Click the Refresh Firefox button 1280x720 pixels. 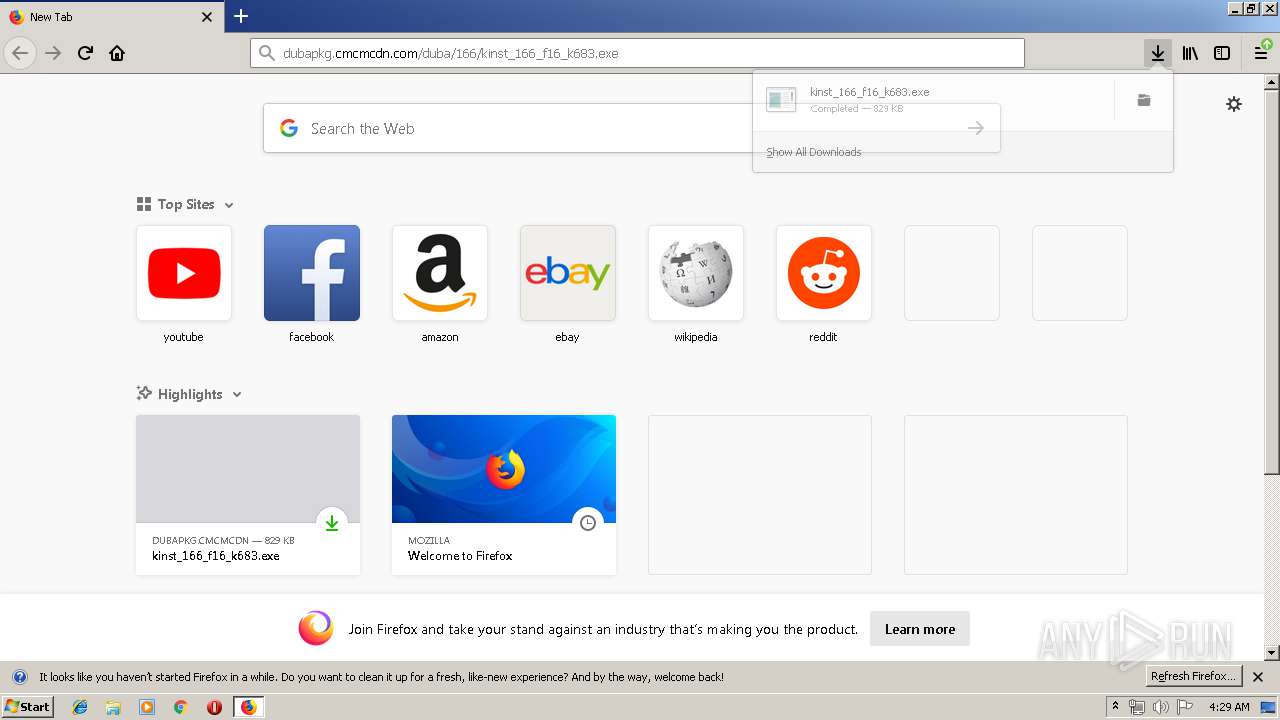[x=1194, y=676]
